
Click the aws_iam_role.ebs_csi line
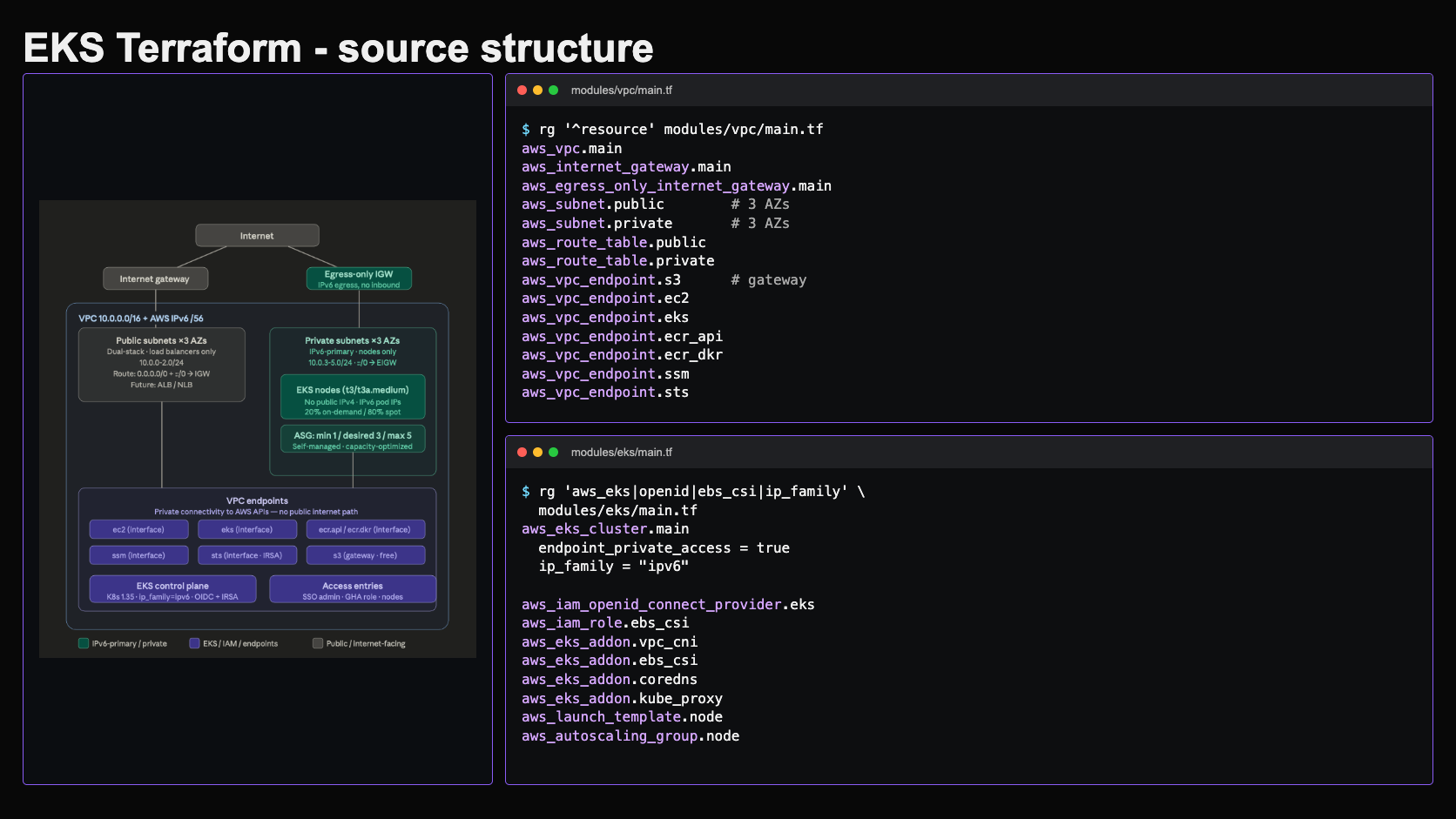(605, 622)
